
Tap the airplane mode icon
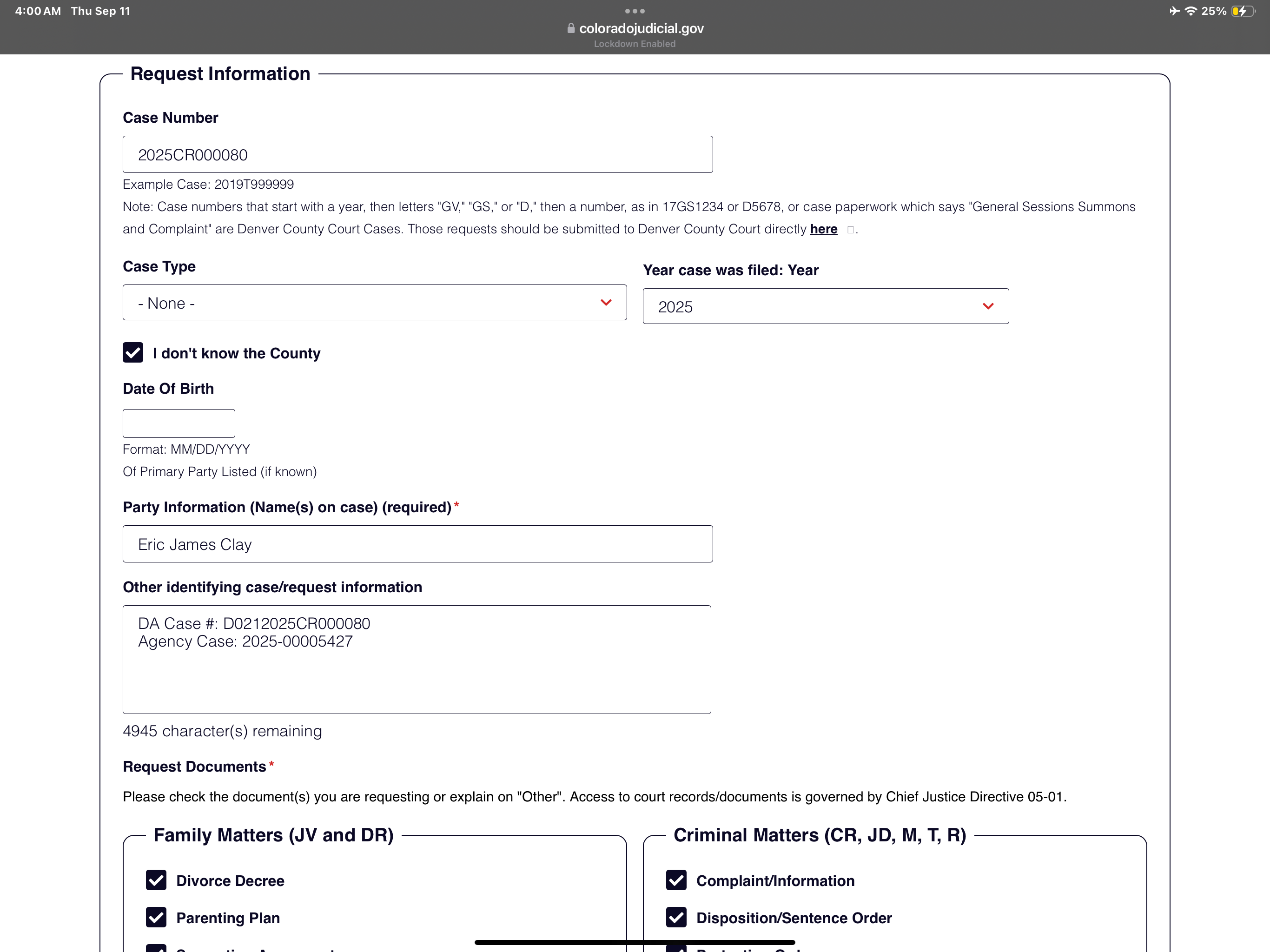point(1174,11)
